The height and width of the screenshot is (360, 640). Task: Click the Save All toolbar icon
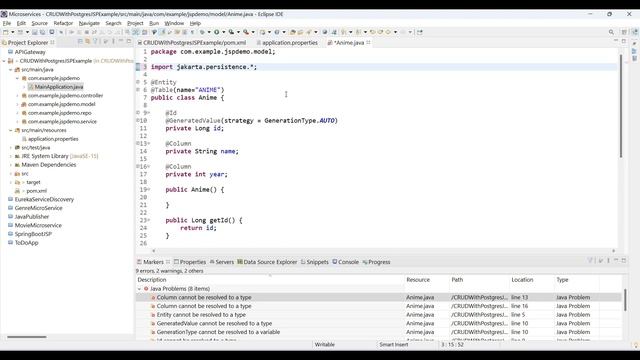(x=42, y=32)
